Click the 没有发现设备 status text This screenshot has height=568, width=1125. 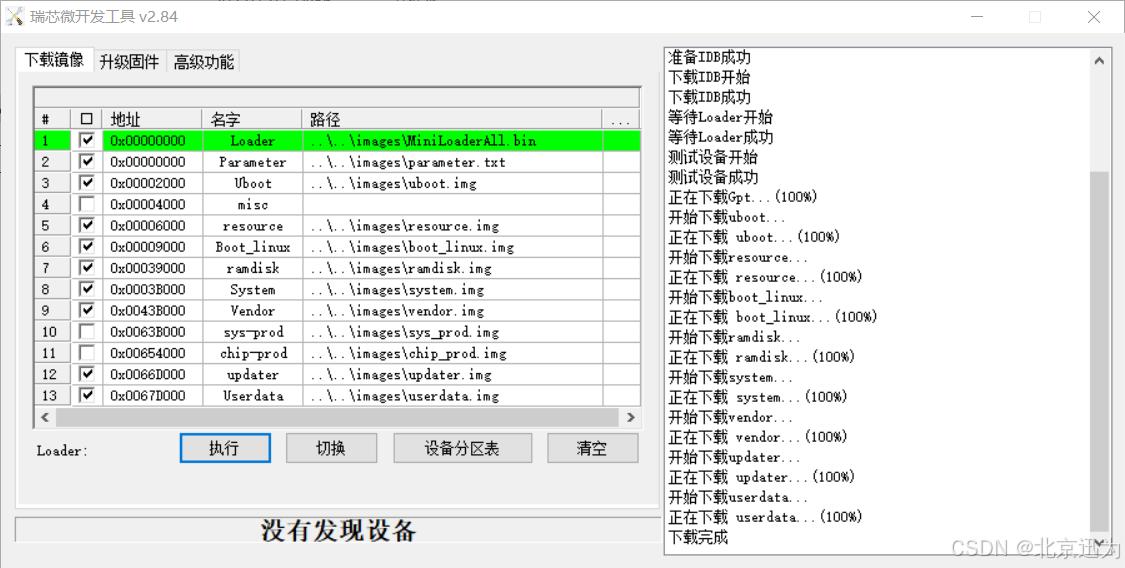[338, 531]
